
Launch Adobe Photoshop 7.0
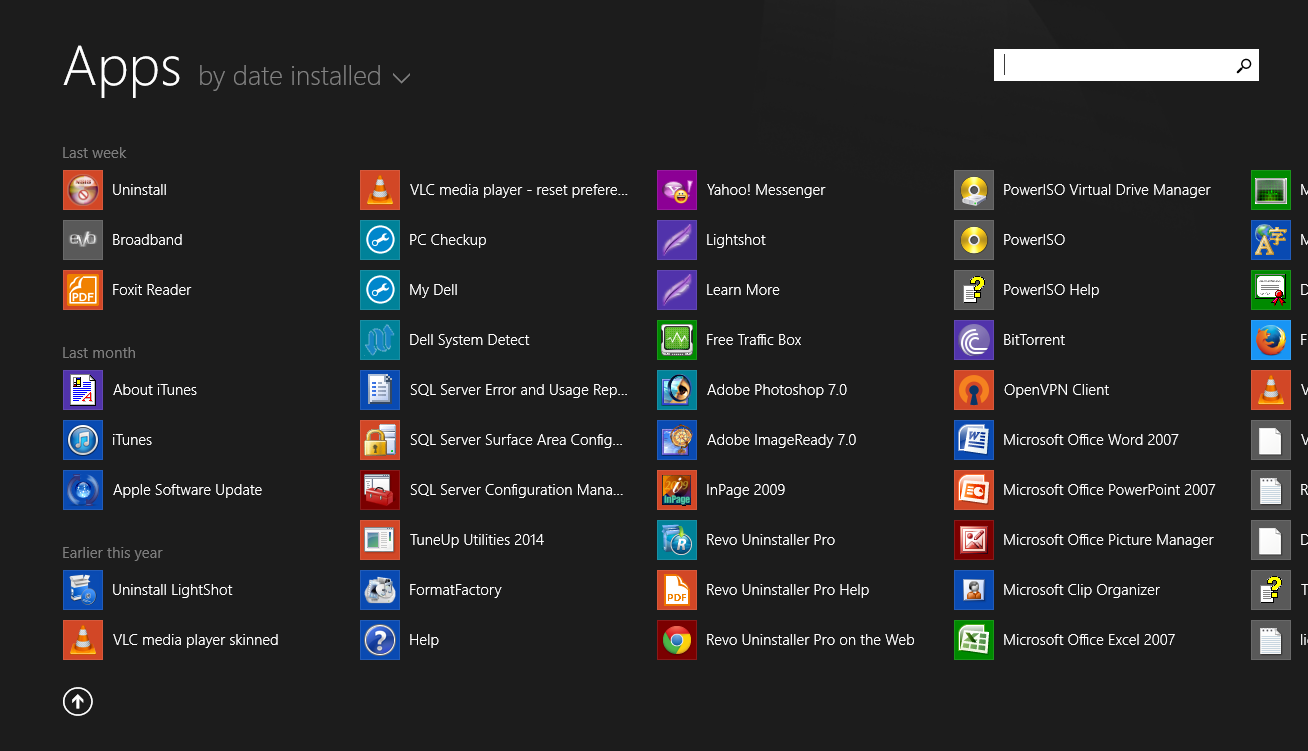(753, 390)
